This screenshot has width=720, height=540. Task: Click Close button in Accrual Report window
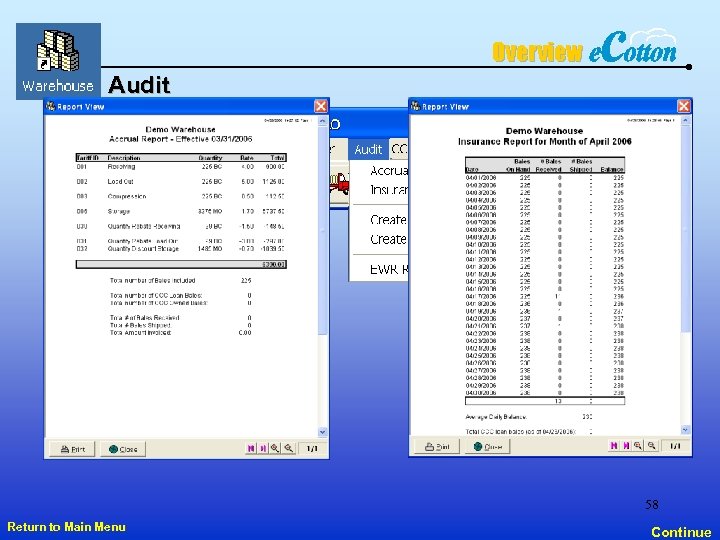123,449
